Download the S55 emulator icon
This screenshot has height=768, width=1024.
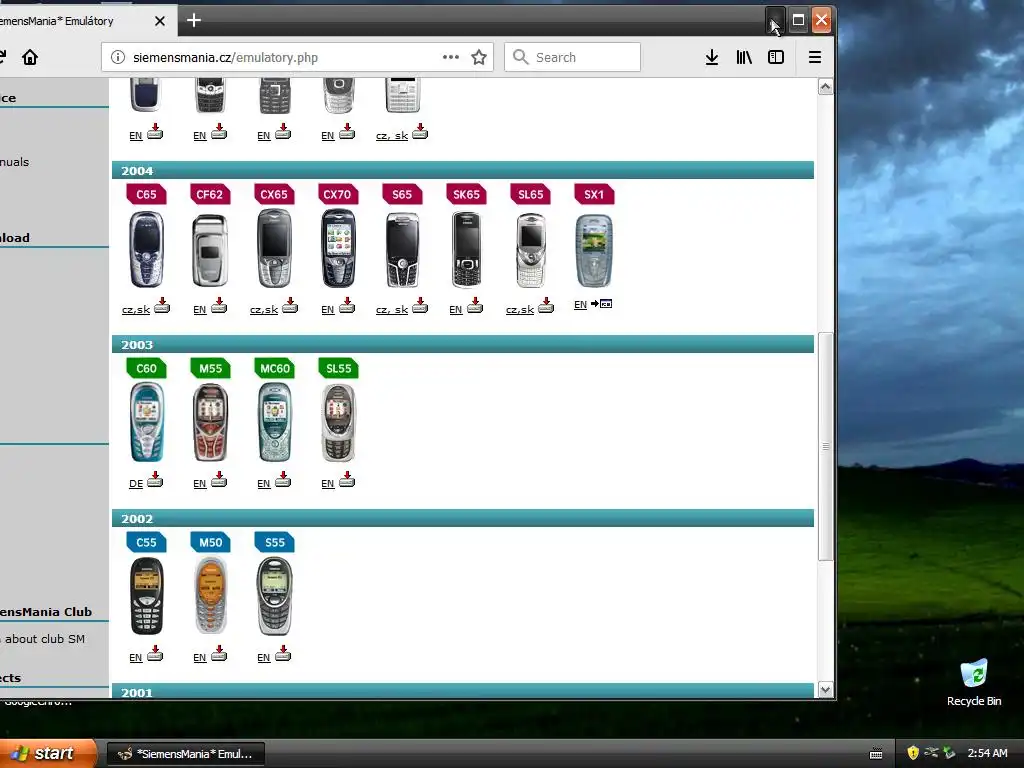point(283,653)
